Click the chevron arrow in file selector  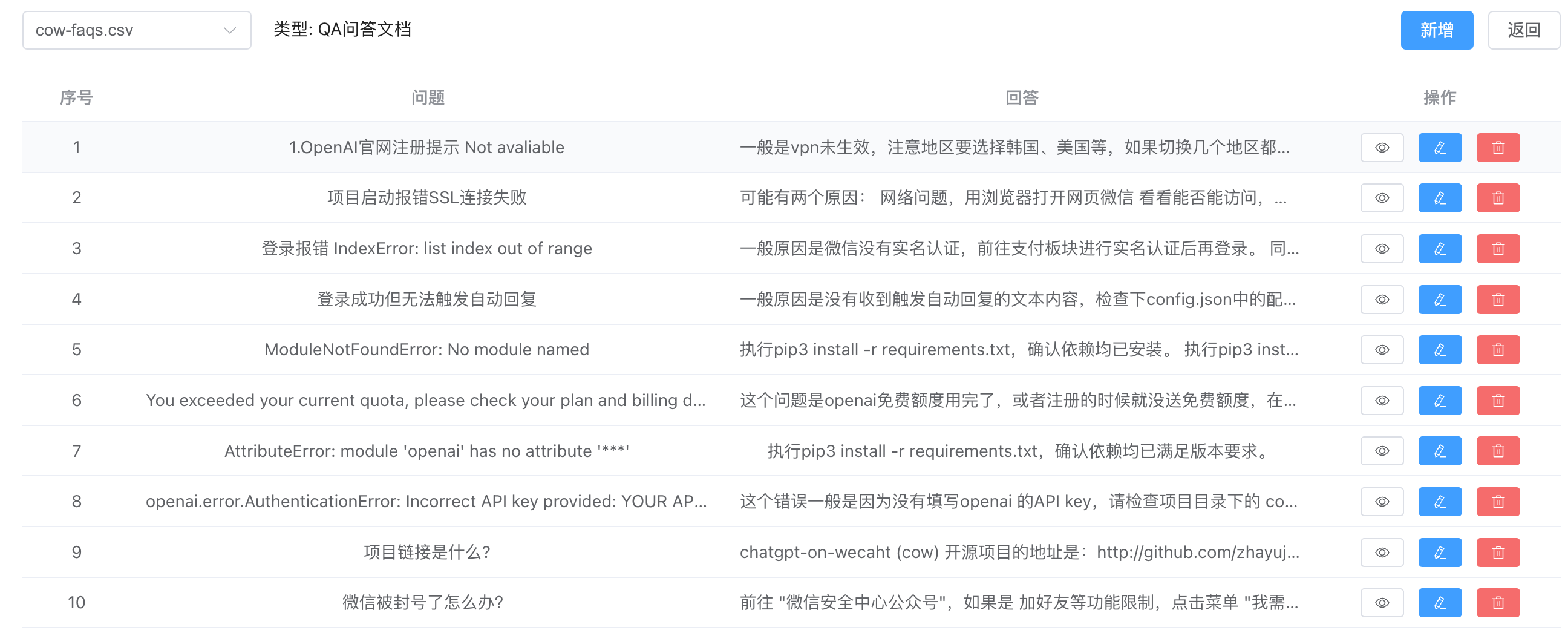click(229, 30)
